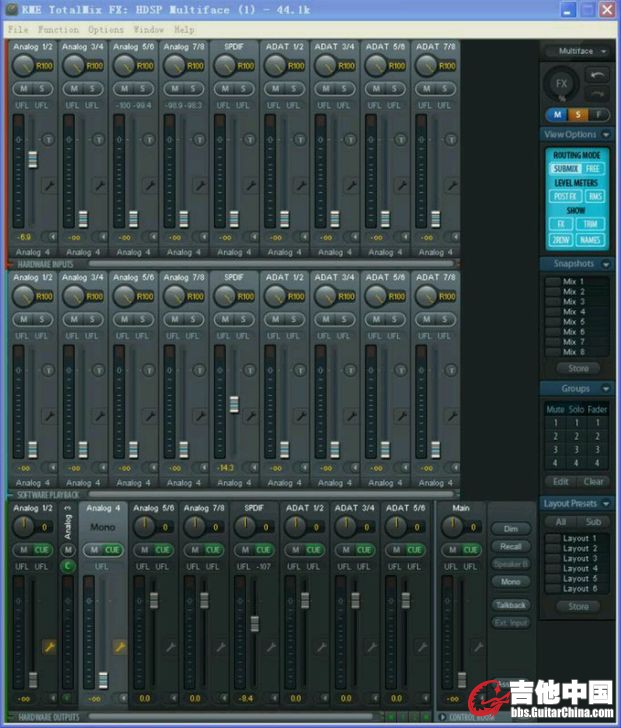This screenshot has width=621, height=728.
Task: Click green C button on Analog 3 output
Action: [68, 566]
